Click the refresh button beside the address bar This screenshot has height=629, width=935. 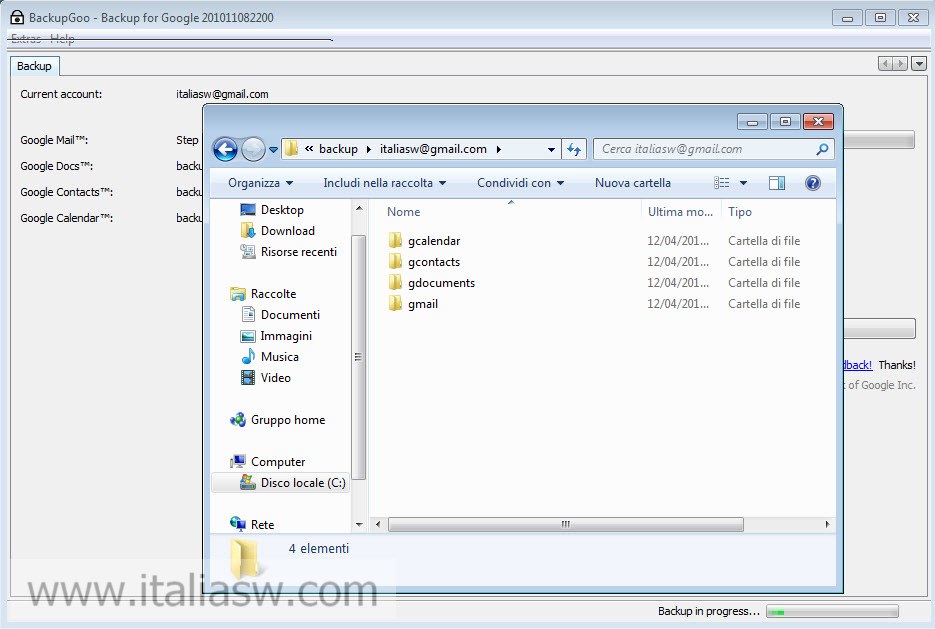[x=574, y=149]
